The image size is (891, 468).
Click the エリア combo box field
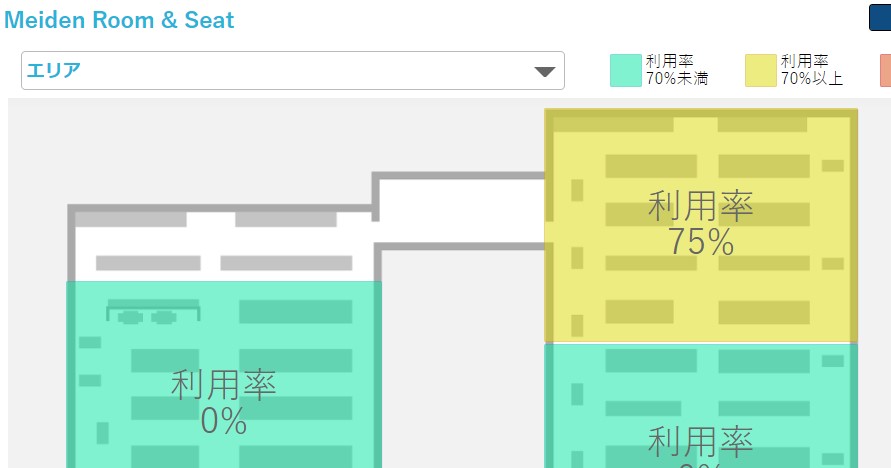(x=293, y=70)
